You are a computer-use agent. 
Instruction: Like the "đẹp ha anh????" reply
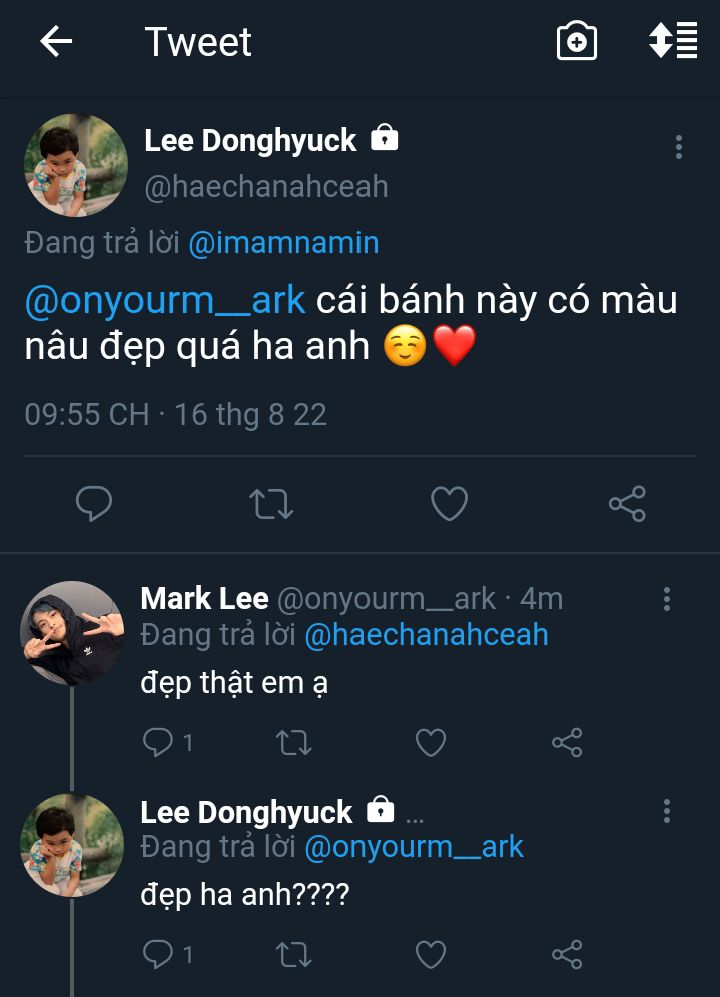tap(431, 954)
